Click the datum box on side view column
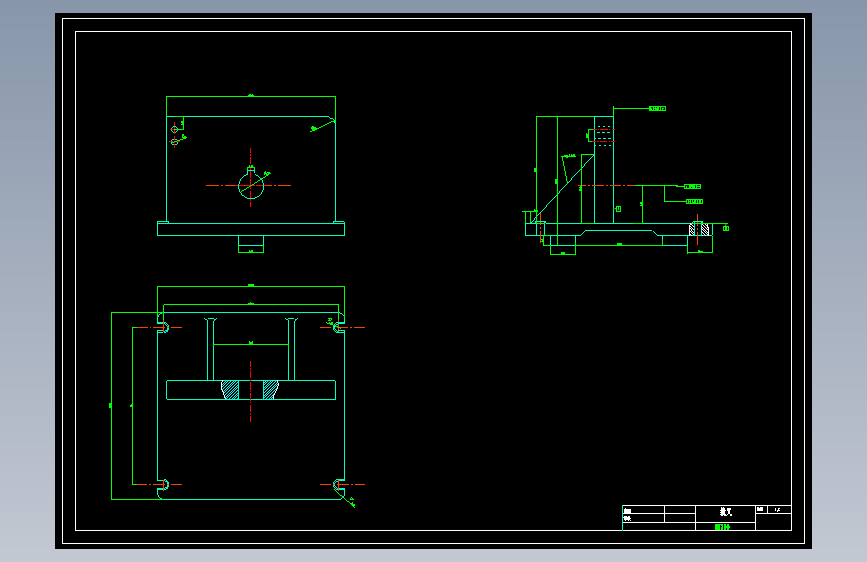The height and width of the screenshot is (562, 867). click(618, 209)
